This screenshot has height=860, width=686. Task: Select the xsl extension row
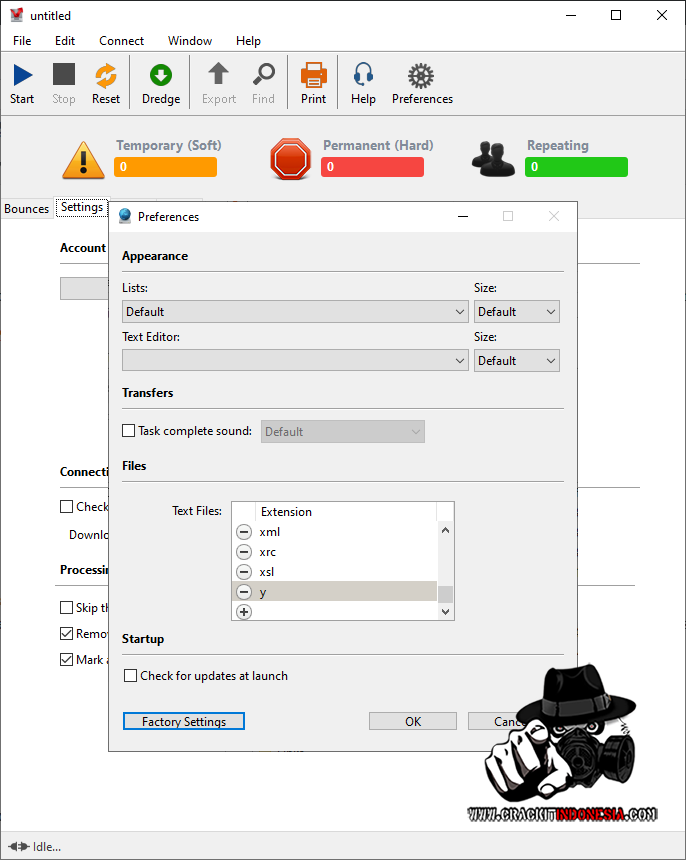click(x=340, y=572)
